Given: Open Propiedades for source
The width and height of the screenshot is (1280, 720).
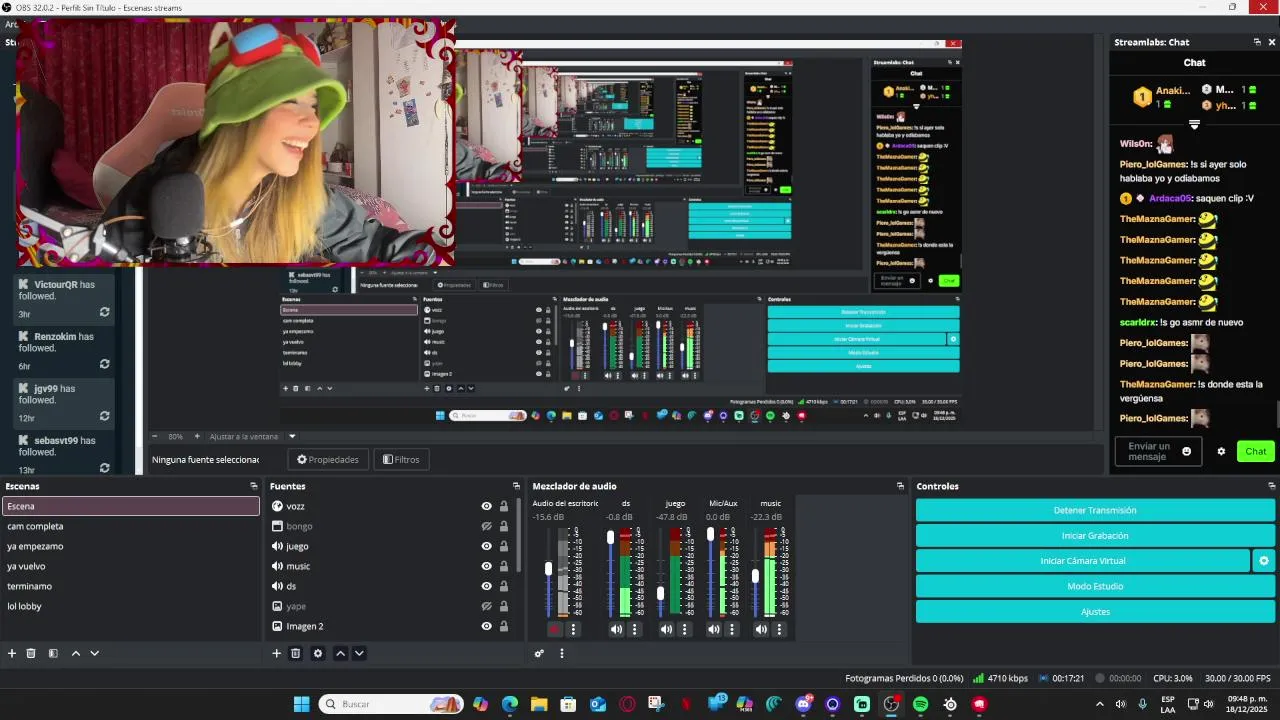Looking at the screenshot, I should [x=328, y=460].
